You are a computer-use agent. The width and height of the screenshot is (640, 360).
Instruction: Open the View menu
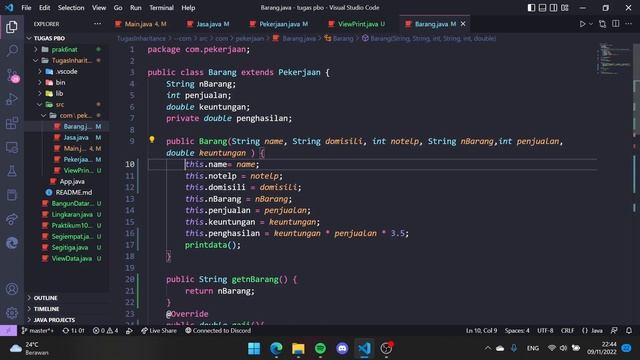[99, 8]
